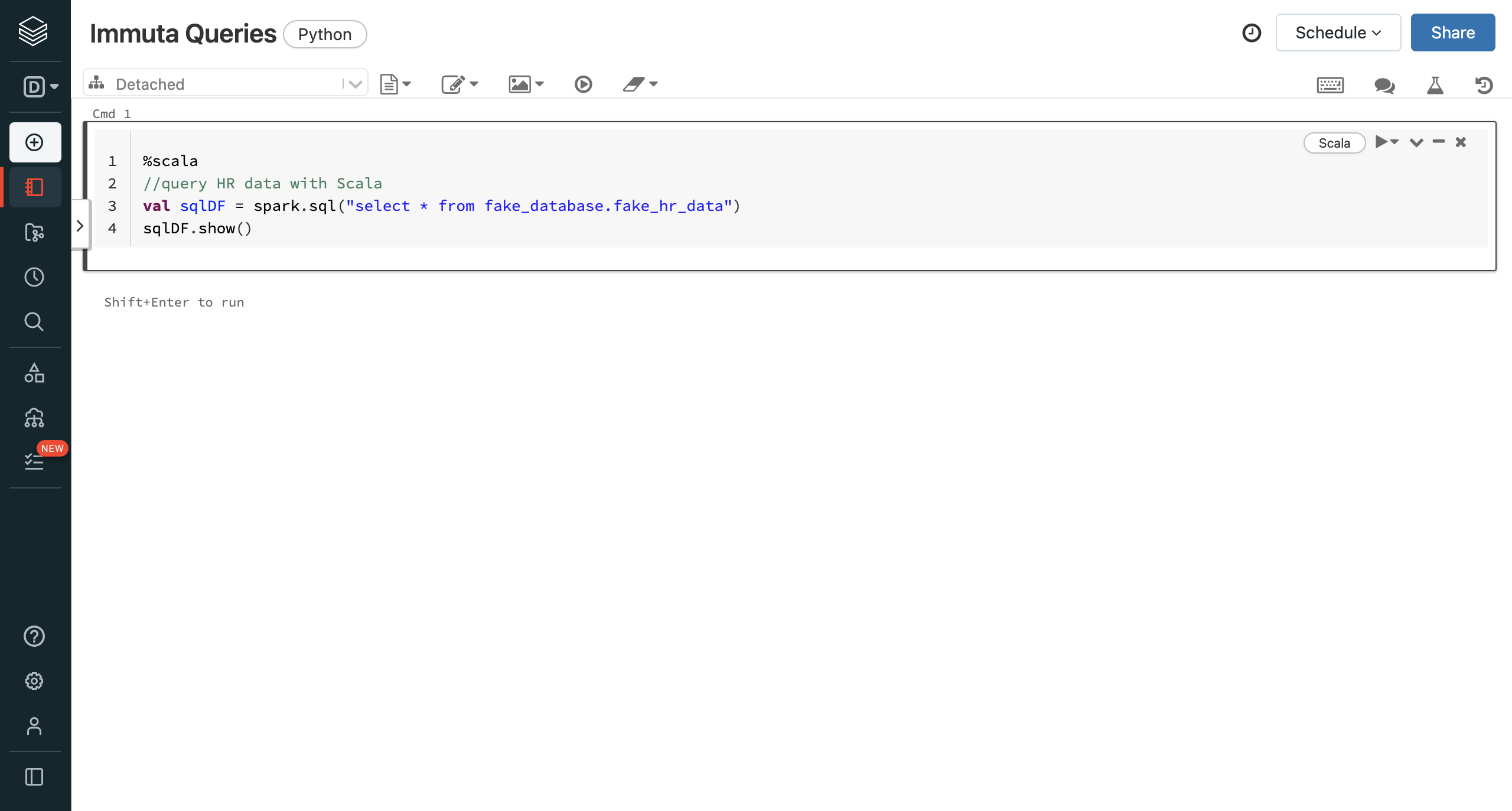Open the Edit menu icon in toolbar
The width and height of the screenshot is (1512, 811).
click(460, 84)
